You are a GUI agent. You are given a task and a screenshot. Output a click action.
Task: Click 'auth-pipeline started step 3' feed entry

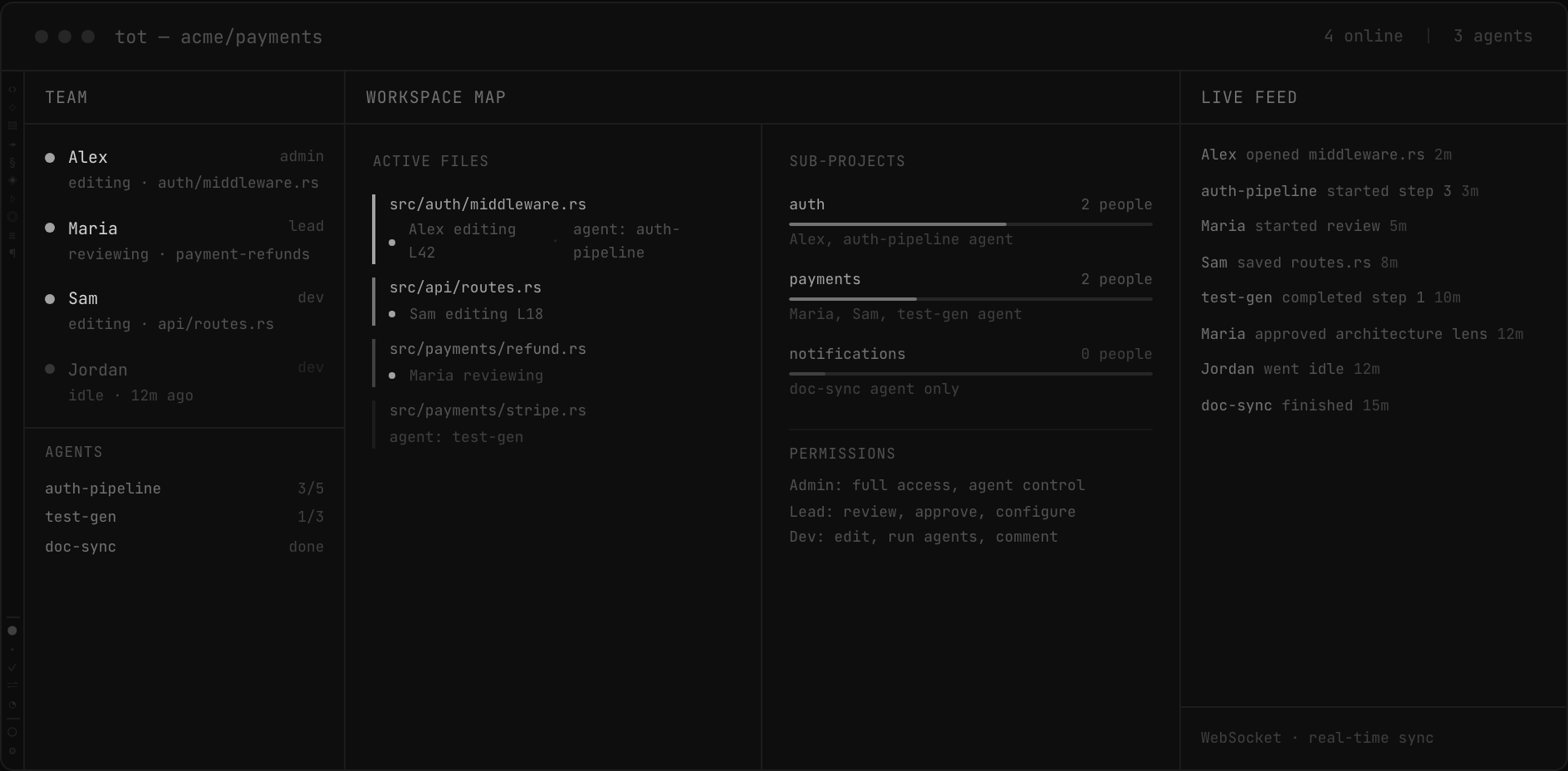click(1340, 191)
